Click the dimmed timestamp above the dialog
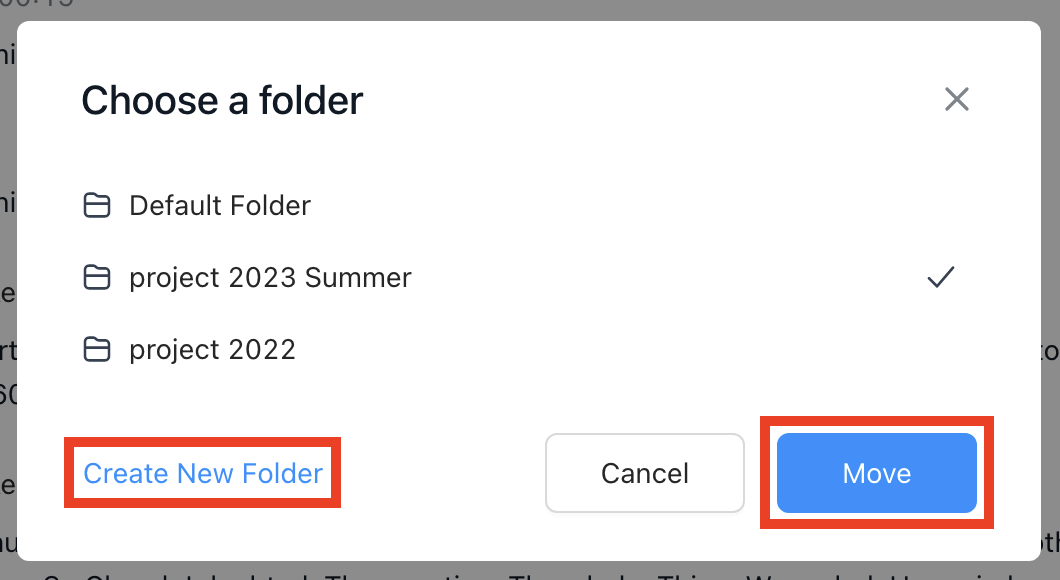 [x=37, y=3]
